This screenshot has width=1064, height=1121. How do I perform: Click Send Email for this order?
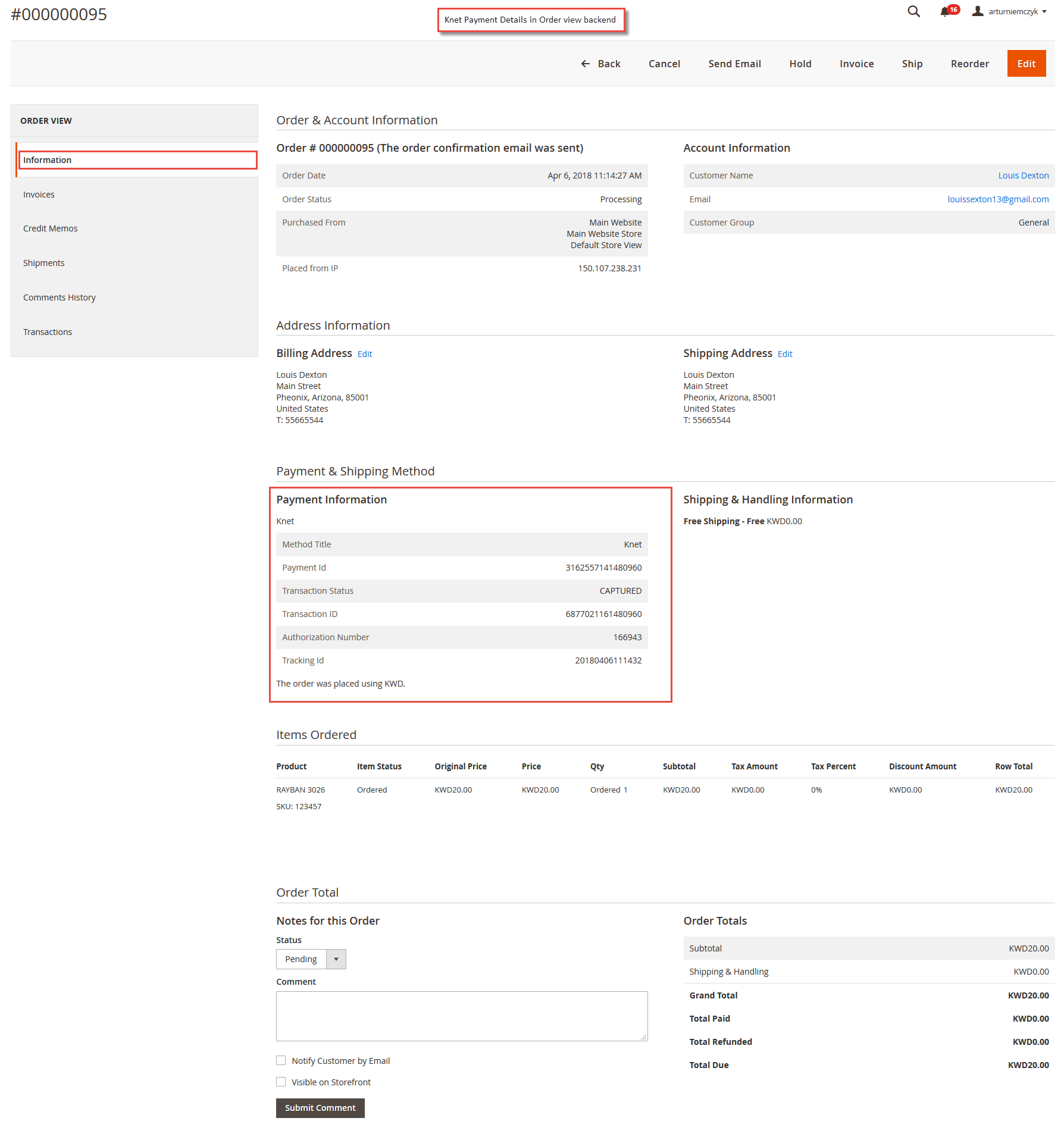tap(734, 64)
